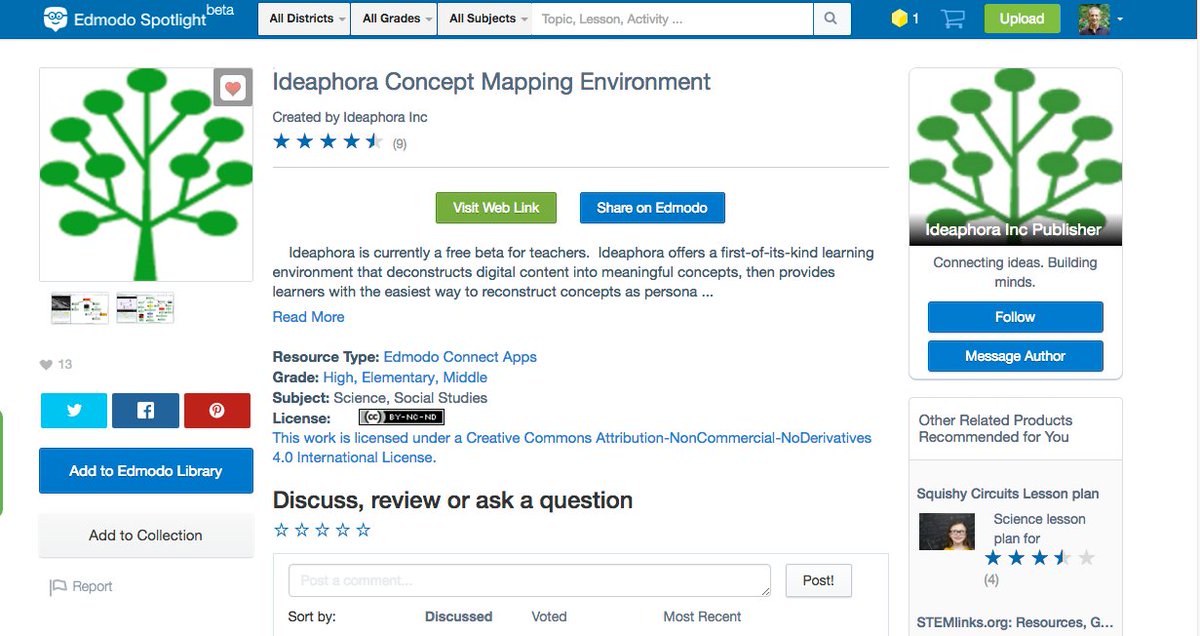Open the Edmodo Connect Apps resource type link
Screen dimensions: 1200x636
(460, 357)
